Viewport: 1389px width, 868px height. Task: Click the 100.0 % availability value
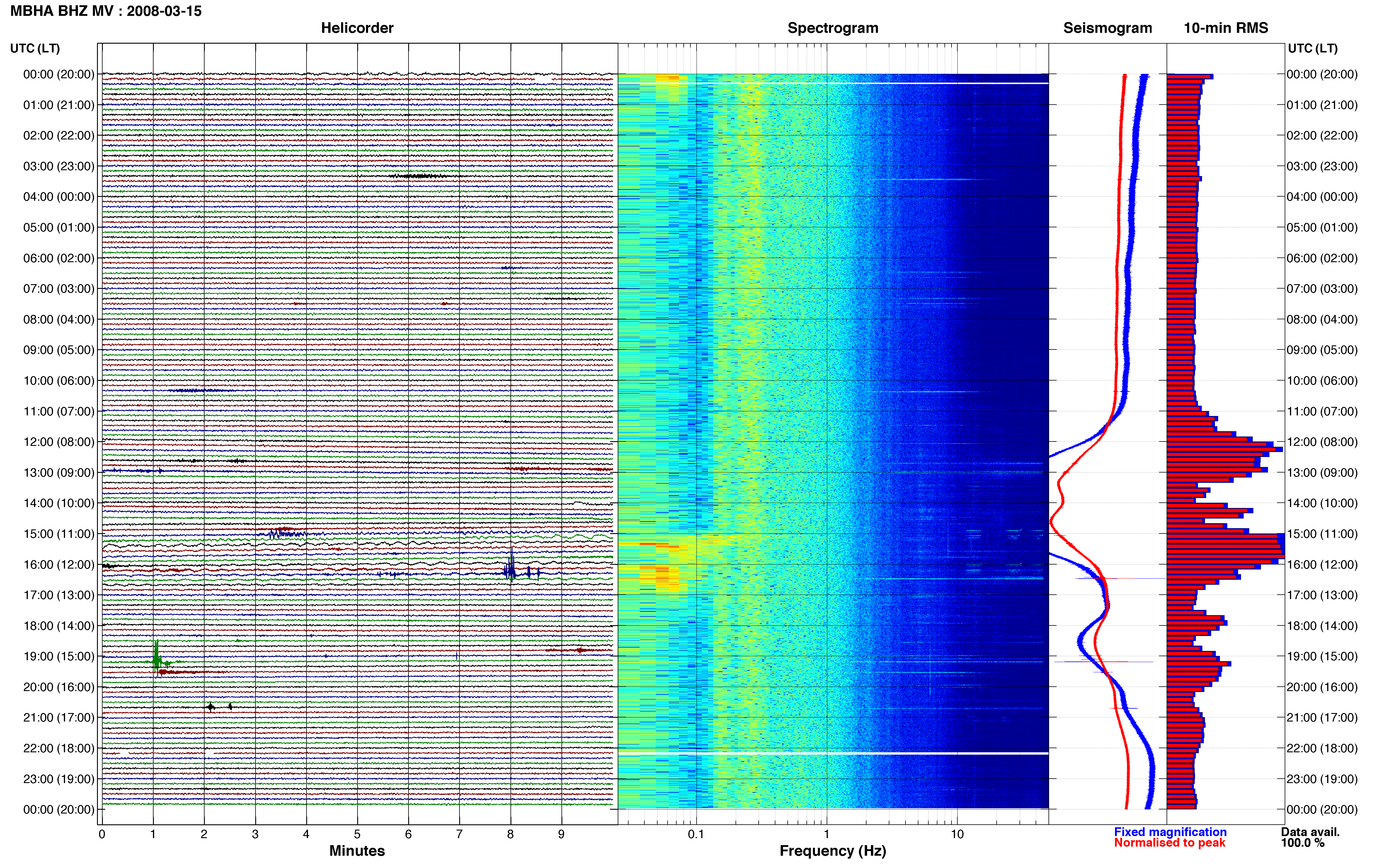1303,843
